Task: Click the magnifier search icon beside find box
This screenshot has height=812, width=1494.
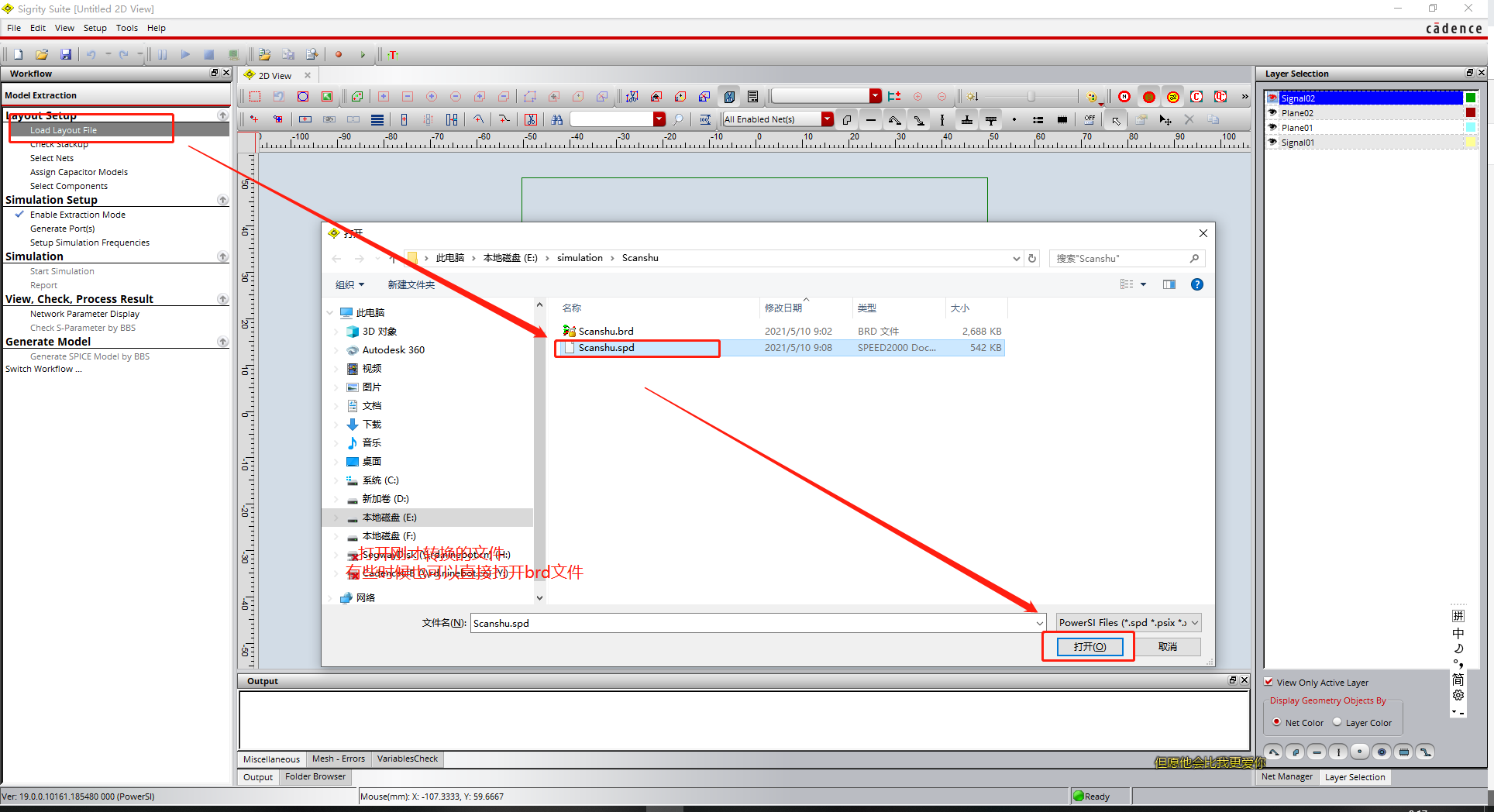Action: 678,119
